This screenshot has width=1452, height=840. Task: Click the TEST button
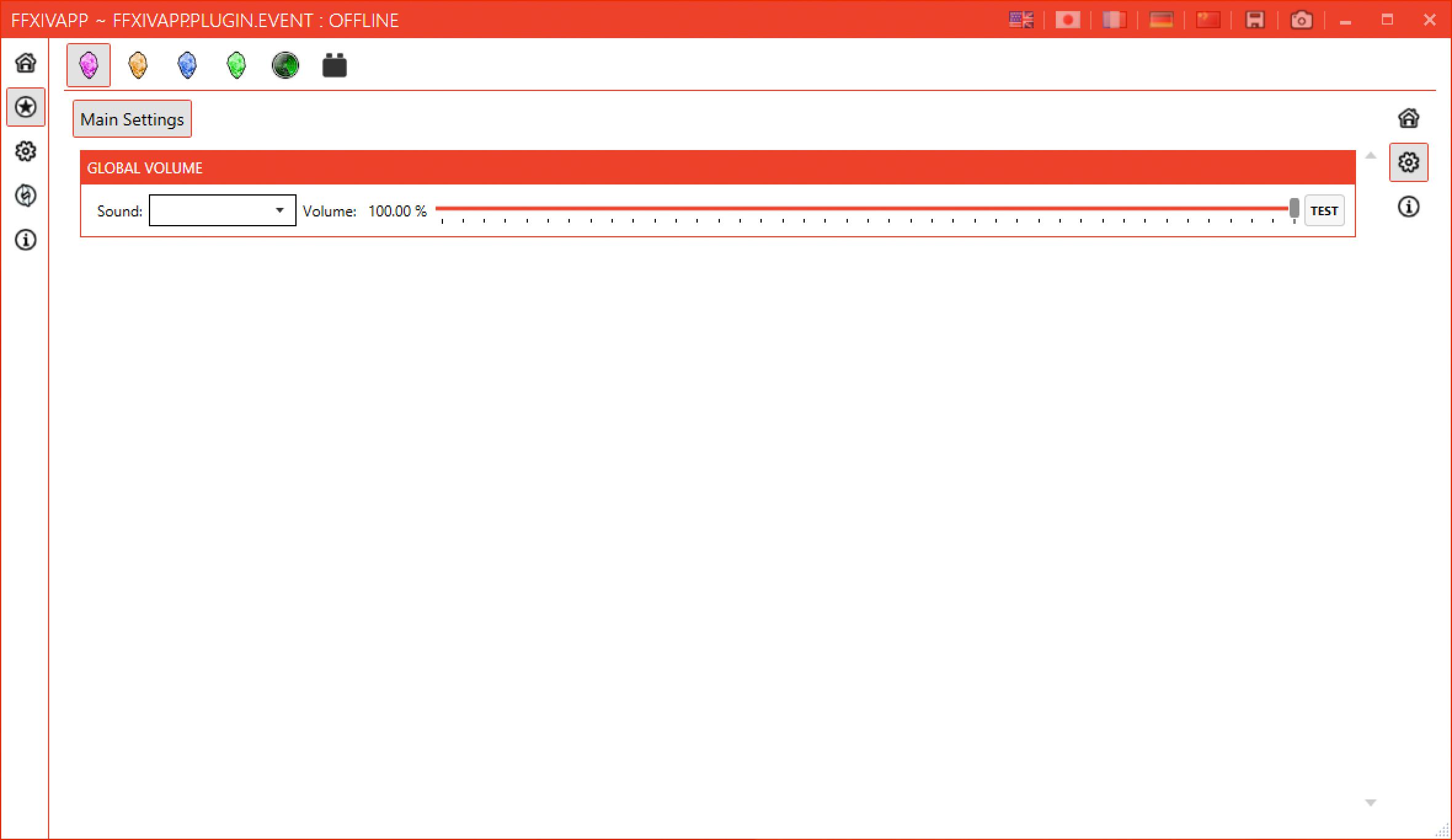tap(1325, 211)
